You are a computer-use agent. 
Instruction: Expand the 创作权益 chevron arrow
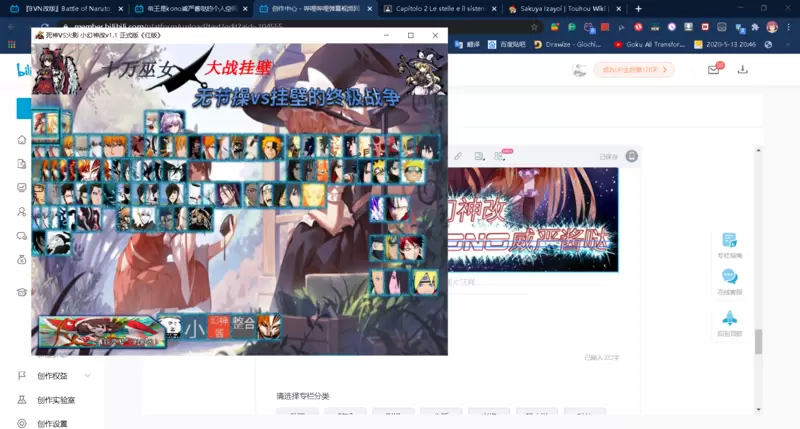tap(88, 375)
